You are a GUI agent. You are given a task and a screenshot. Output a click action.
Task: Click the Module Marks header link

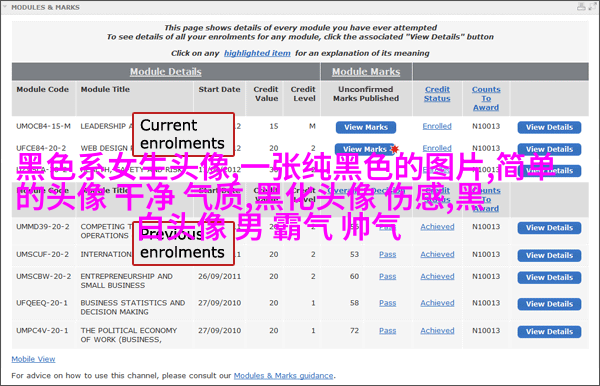coord(366,72)
